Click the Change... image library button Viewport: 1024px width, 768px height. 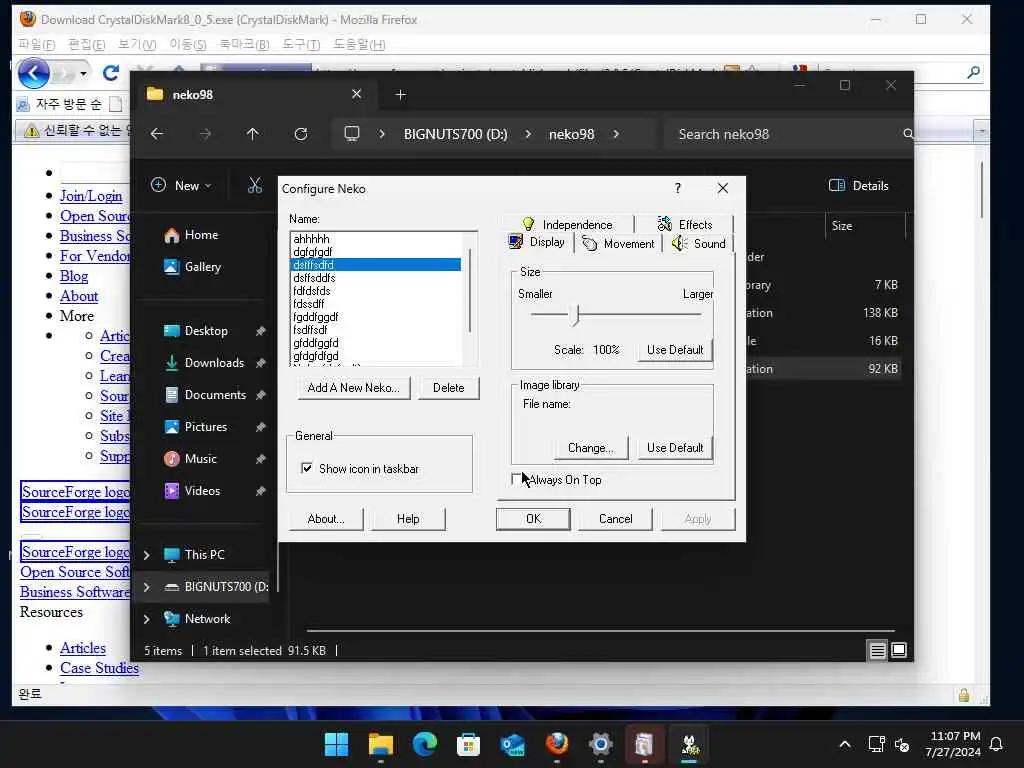(x=590, y=447)
